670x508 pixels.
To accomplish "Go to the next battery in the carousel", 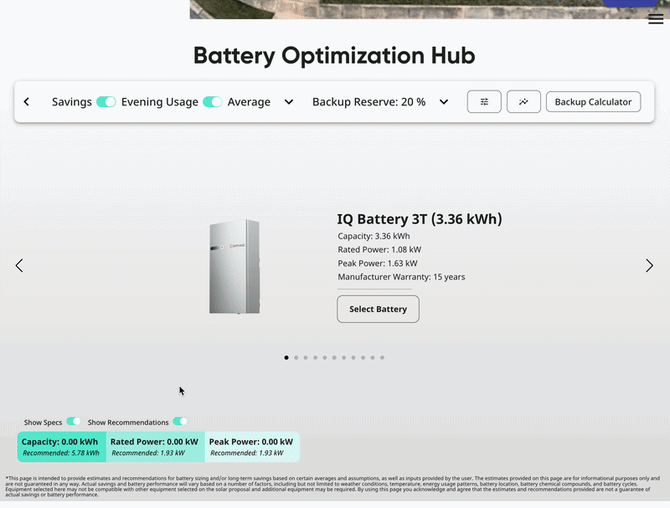I will [649, 265].
